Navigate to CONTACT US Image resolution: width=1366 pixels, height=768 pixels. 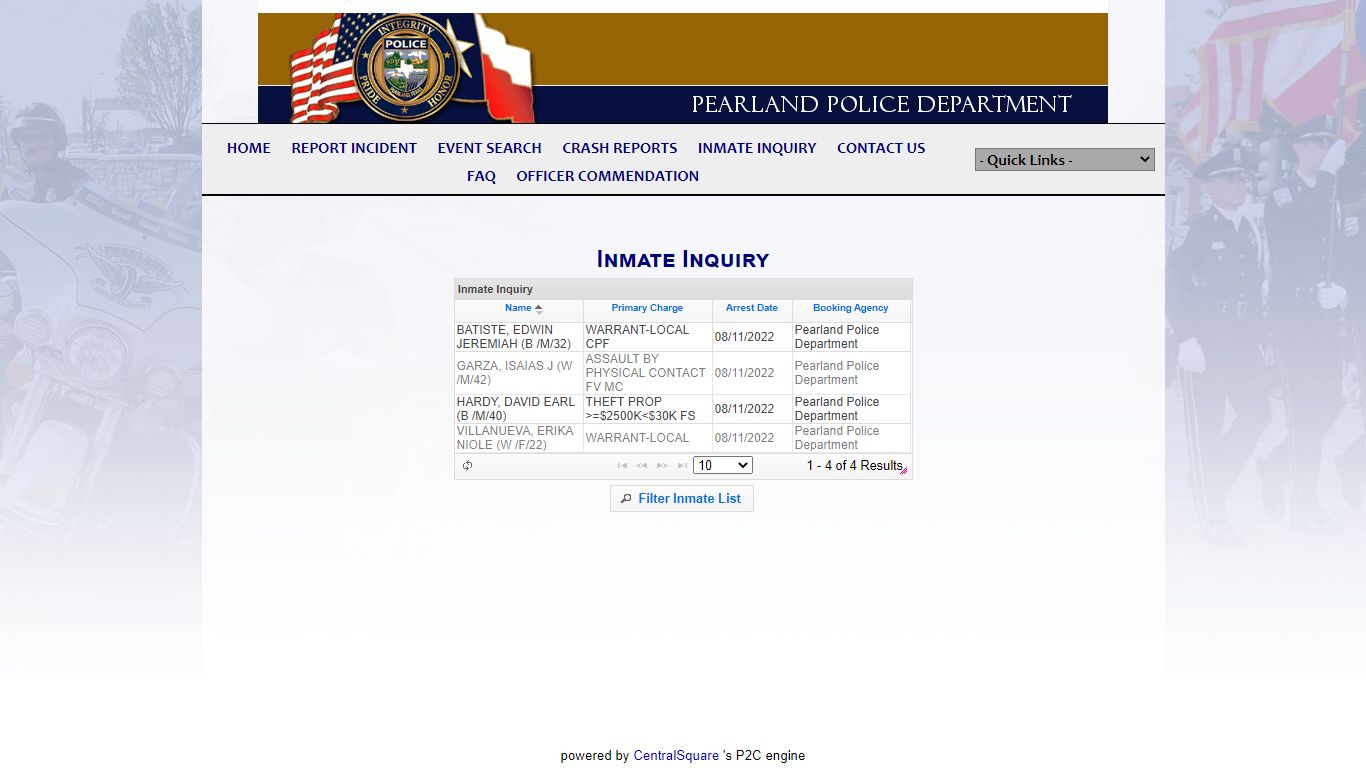pos(881,148)
